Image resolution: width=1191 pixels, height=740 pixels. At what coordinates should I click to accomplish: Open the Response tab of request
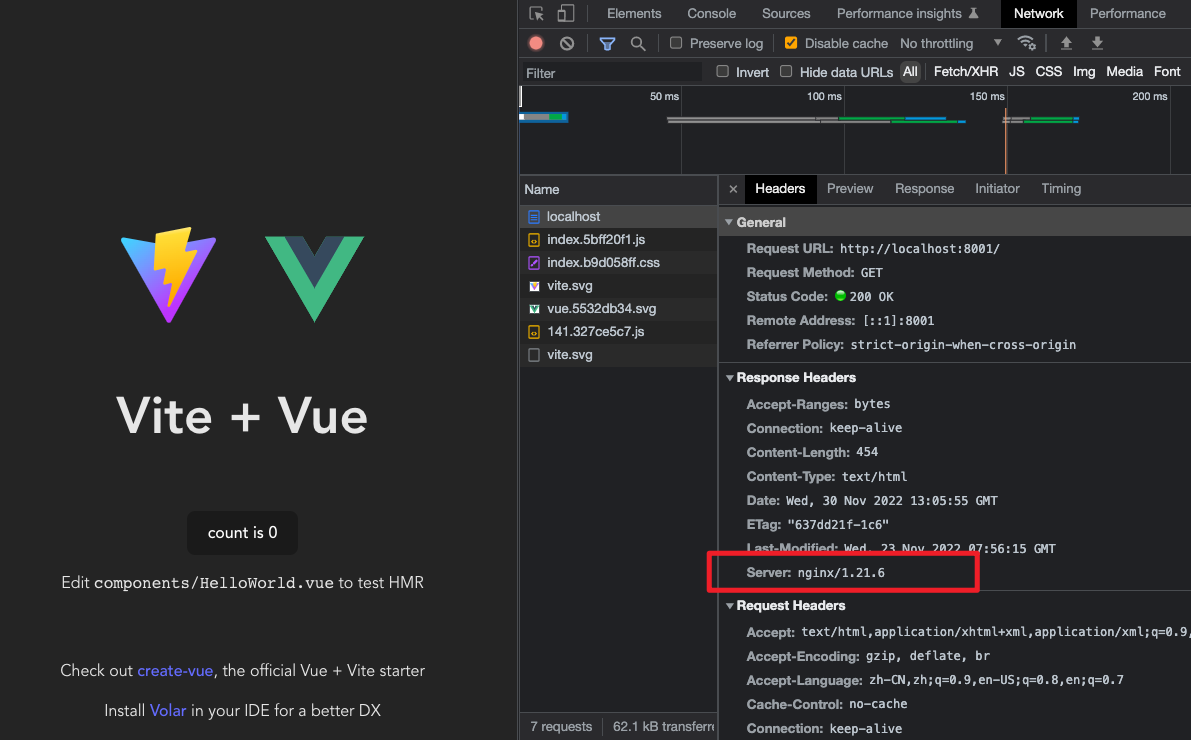pos(924,189)
